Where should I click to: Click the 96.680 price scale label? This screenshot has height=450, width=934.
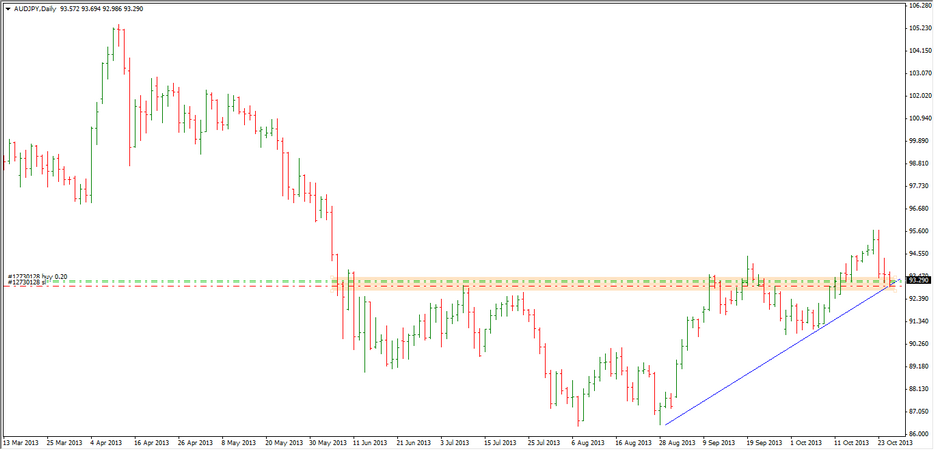[x=919, y=208]
